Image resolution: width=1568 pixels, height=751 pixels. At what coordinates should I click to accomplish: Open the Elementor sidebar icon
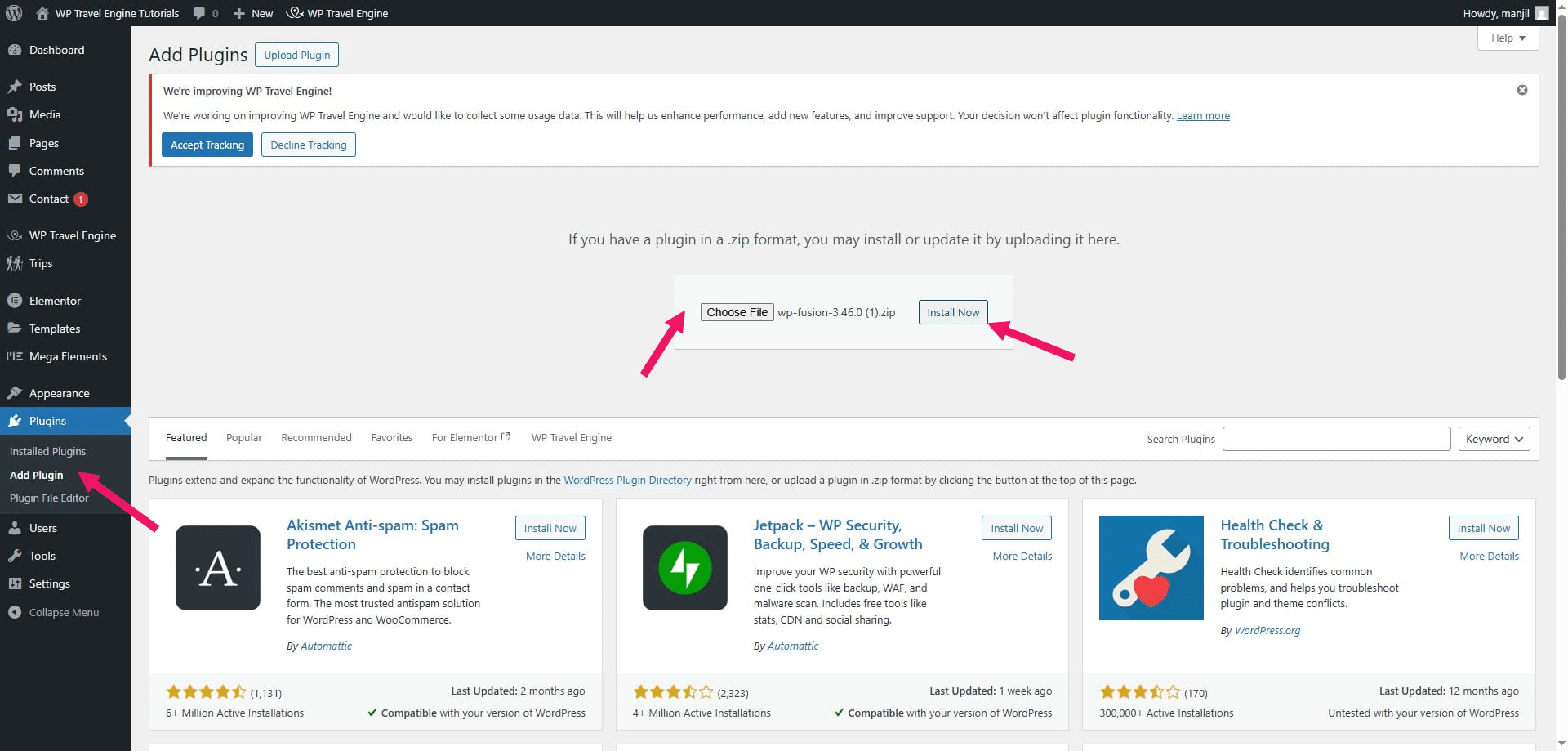tap(15, 300)
